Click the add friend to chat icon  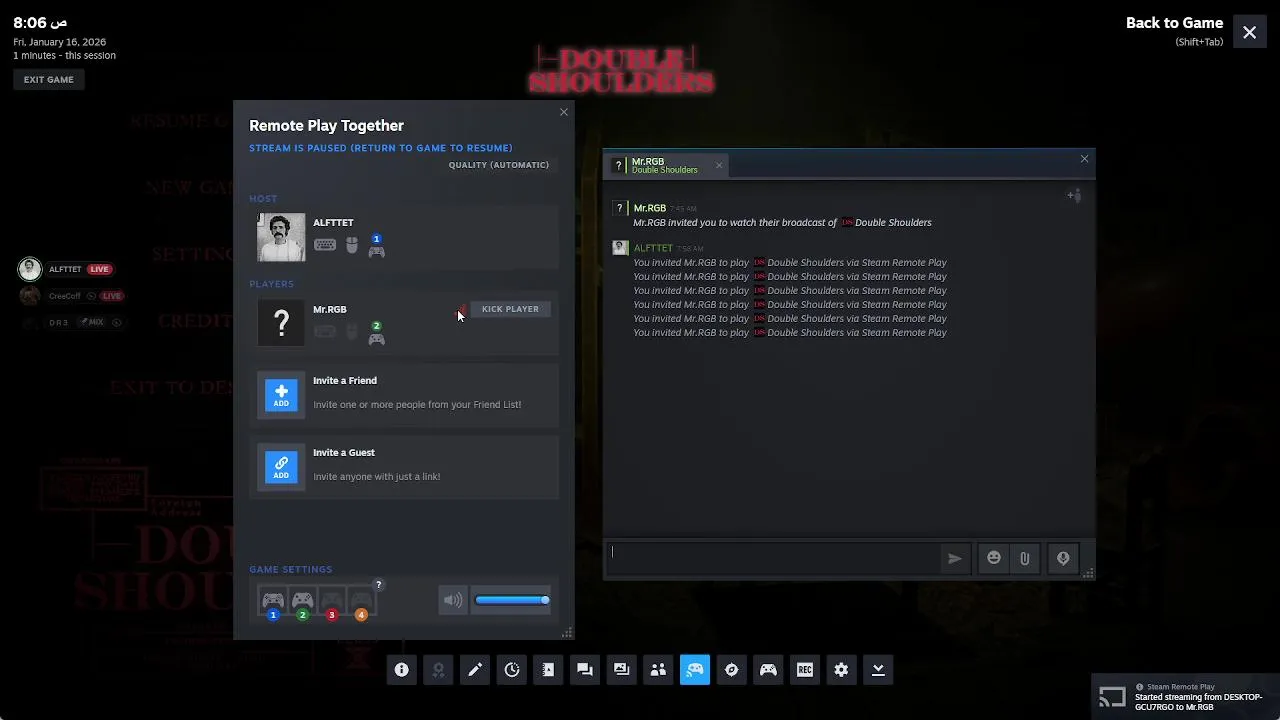click(1074, 196)
